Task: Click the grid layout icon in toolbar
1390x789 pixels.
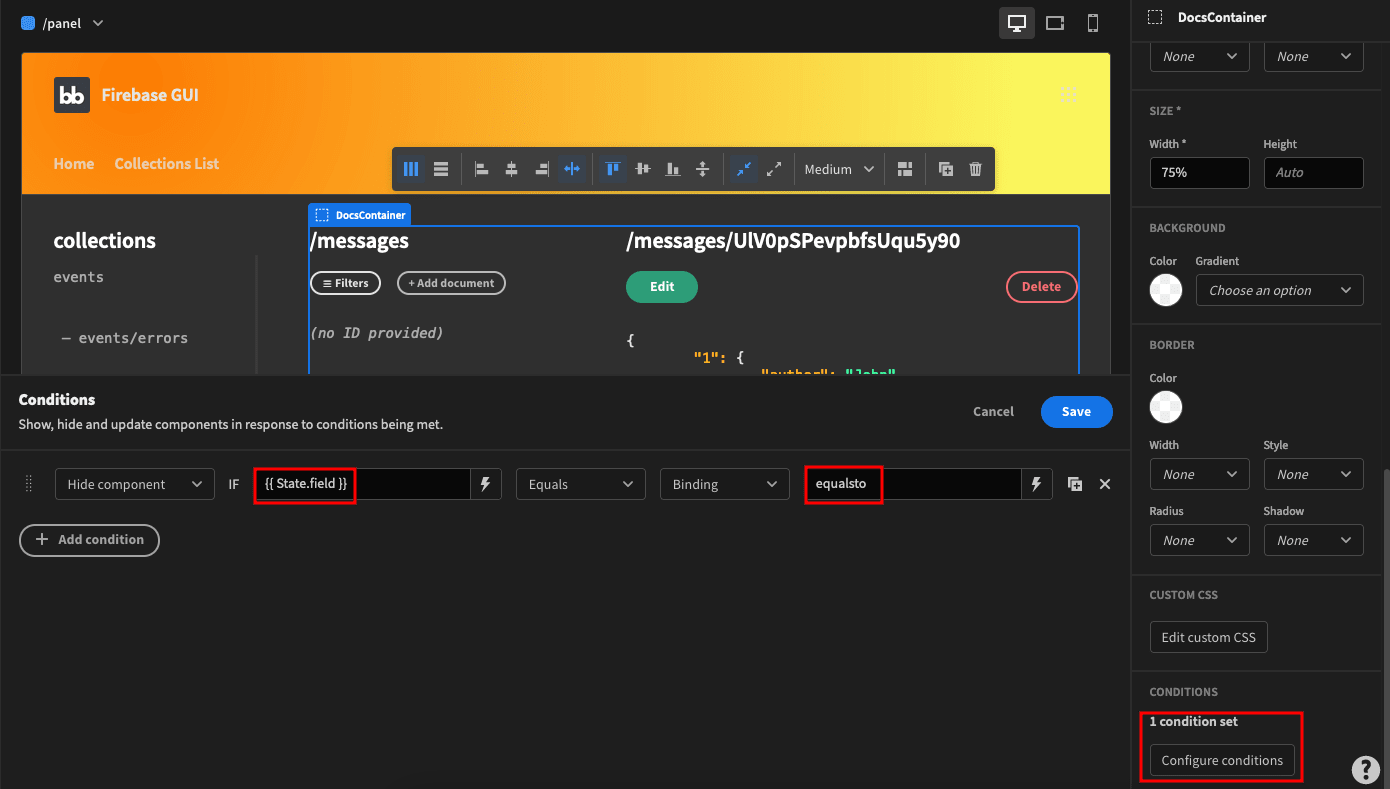Action: point(905,169)
